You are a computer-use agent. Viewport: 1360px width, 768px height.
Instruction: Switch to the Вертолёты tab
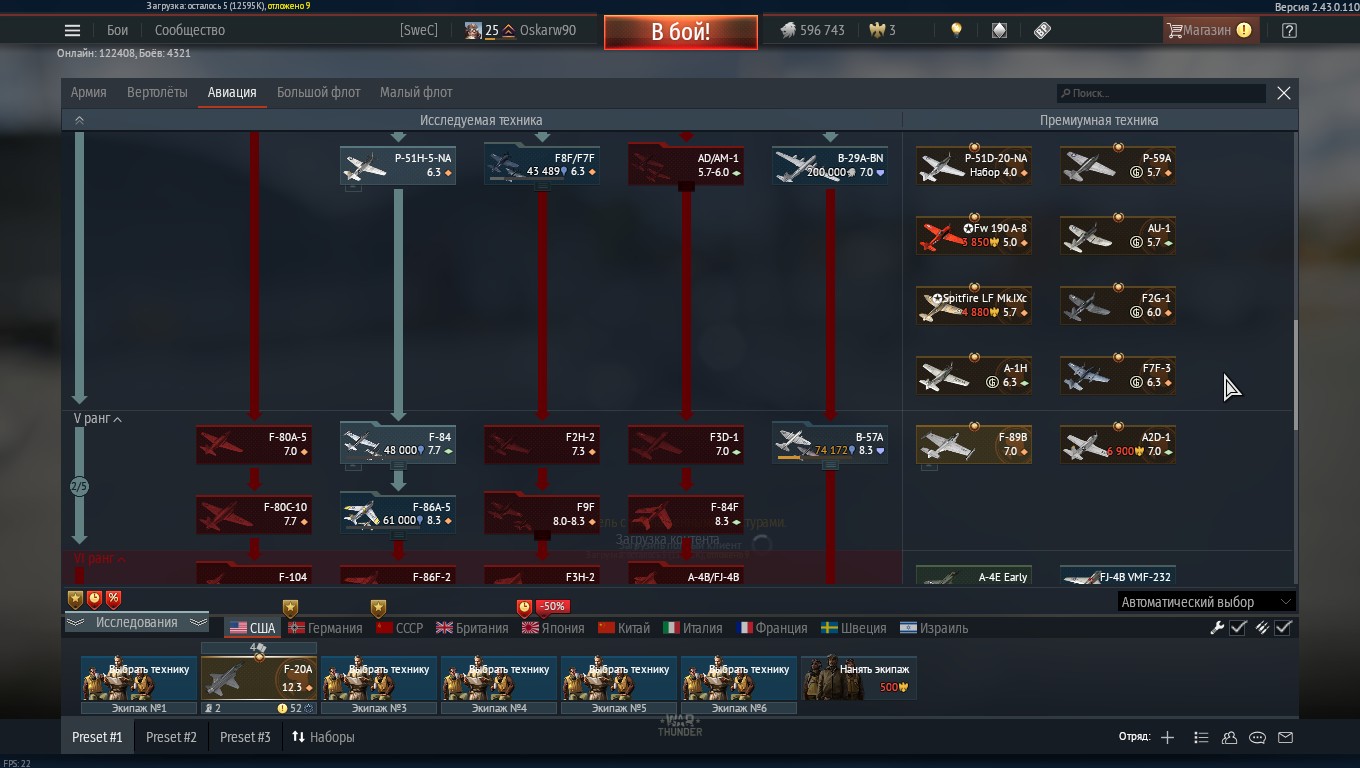[x=157, y=92]
